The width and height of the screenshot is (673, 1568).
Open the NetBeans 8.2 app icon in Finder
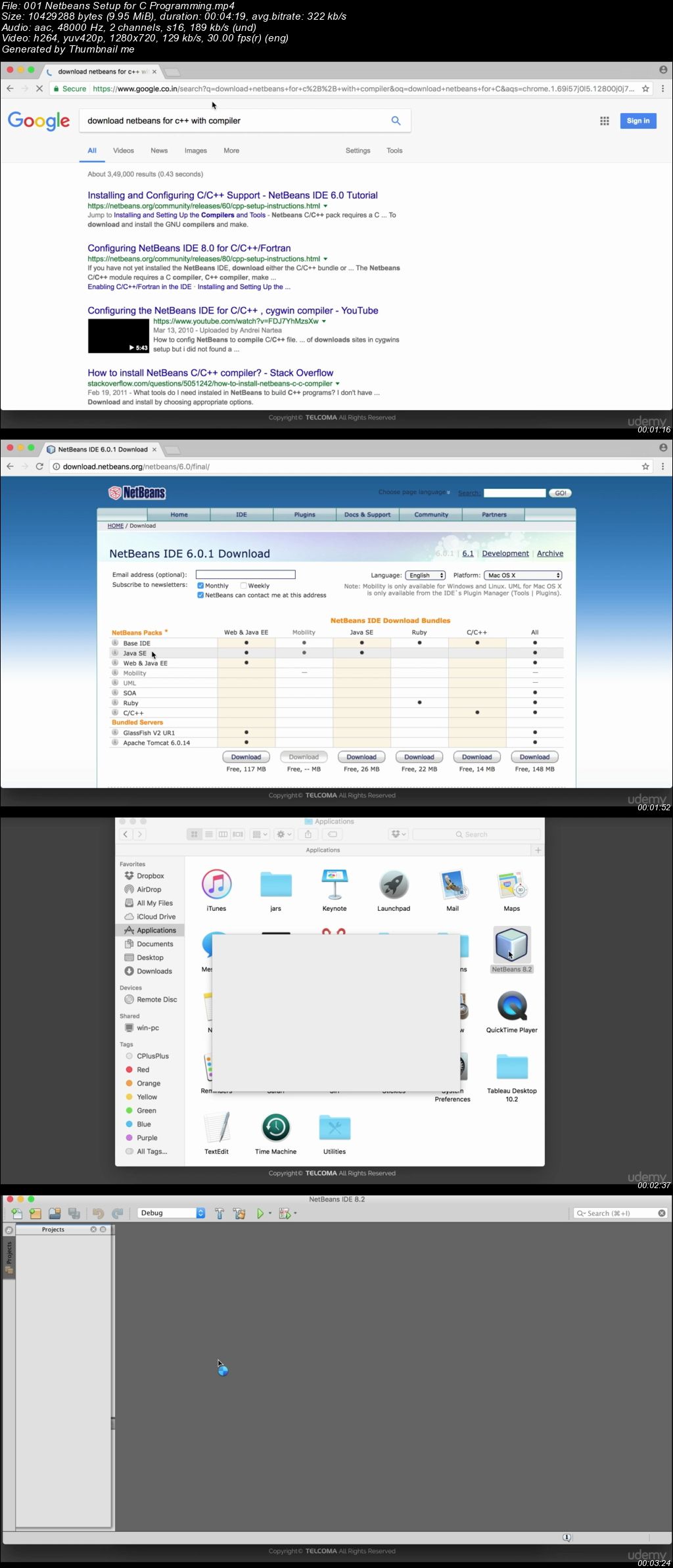click(x=512, y=944)
